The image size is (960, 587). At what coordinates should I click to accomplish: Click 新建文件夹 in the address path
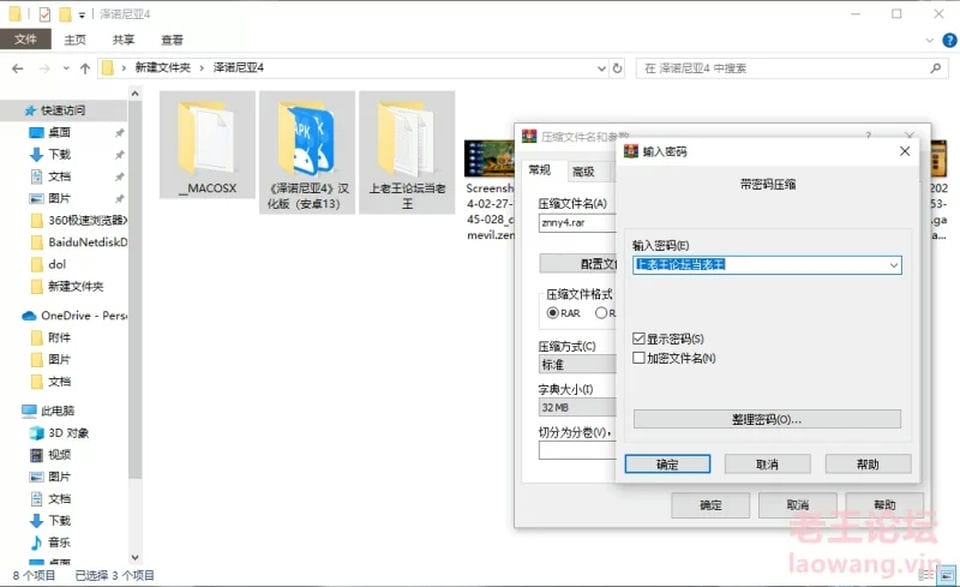(x=163, y=68)
